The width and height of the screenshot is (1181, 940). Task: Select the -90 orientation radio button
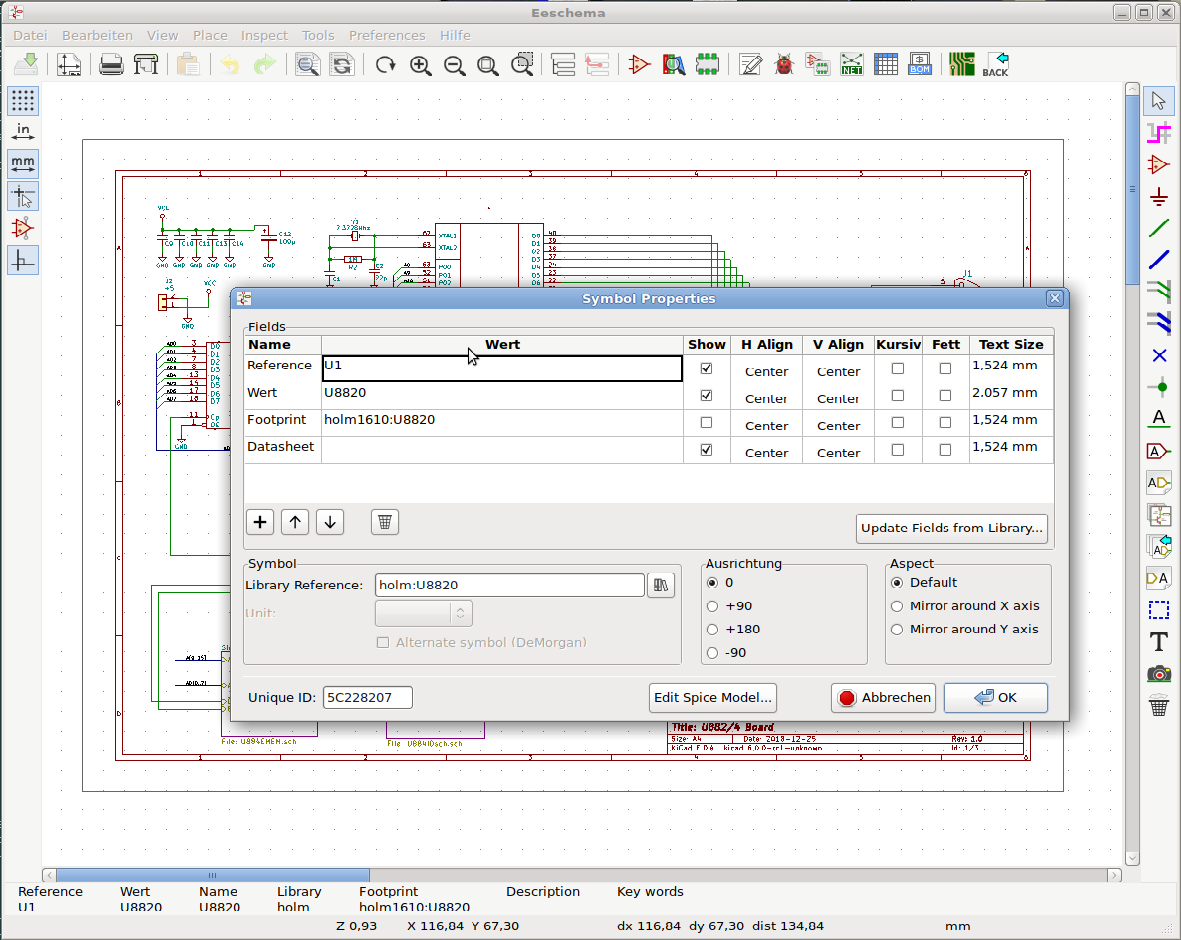pos(713,653)
